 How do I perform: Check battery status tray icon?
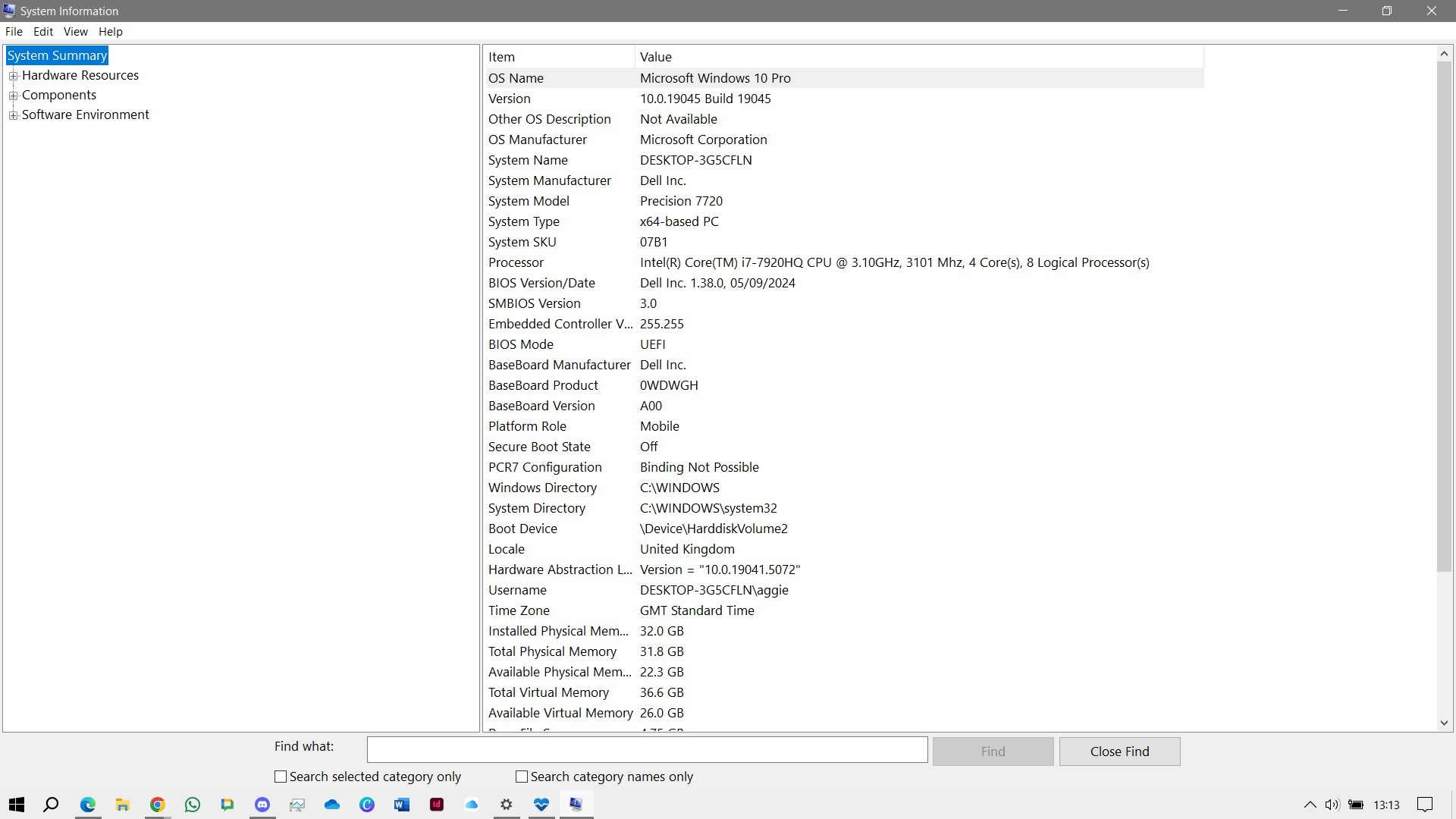click(x=1356, y=805)
